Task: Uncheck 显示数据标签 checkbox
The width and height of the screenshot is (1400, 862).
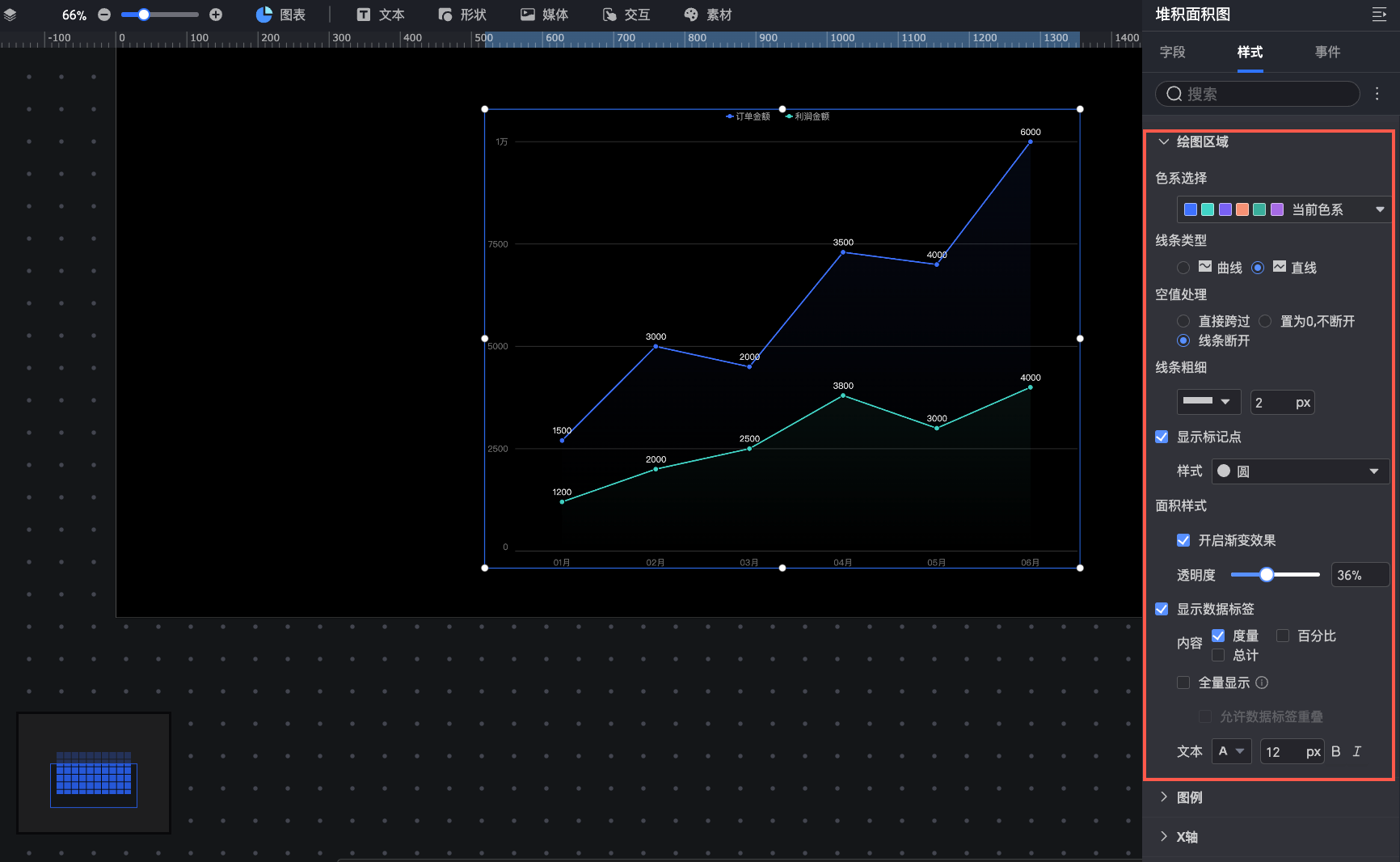Action: tap(1162, 609)
